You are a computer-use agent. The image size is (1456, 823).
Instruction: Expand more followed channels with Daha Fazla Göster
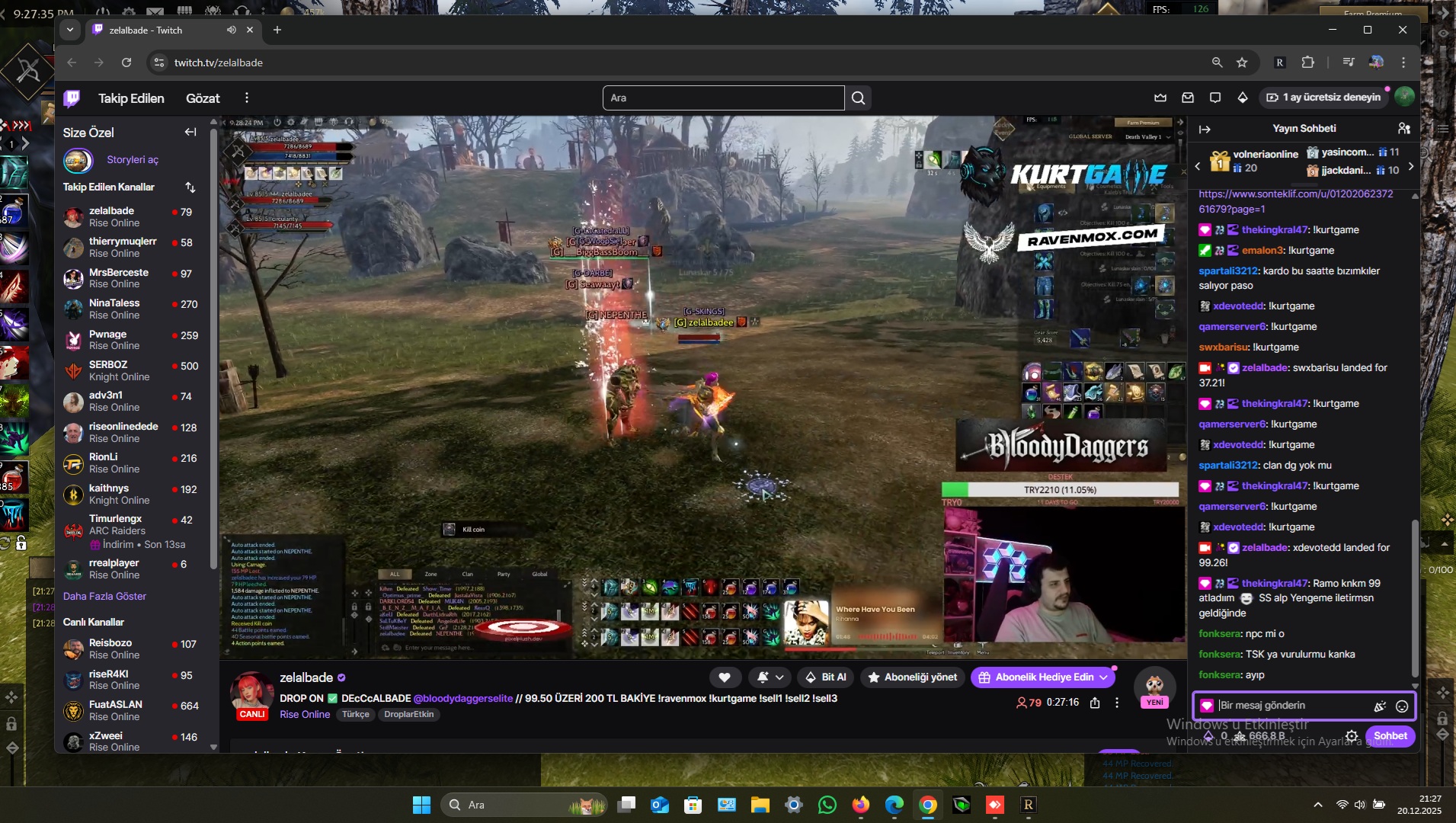point(104,596)
